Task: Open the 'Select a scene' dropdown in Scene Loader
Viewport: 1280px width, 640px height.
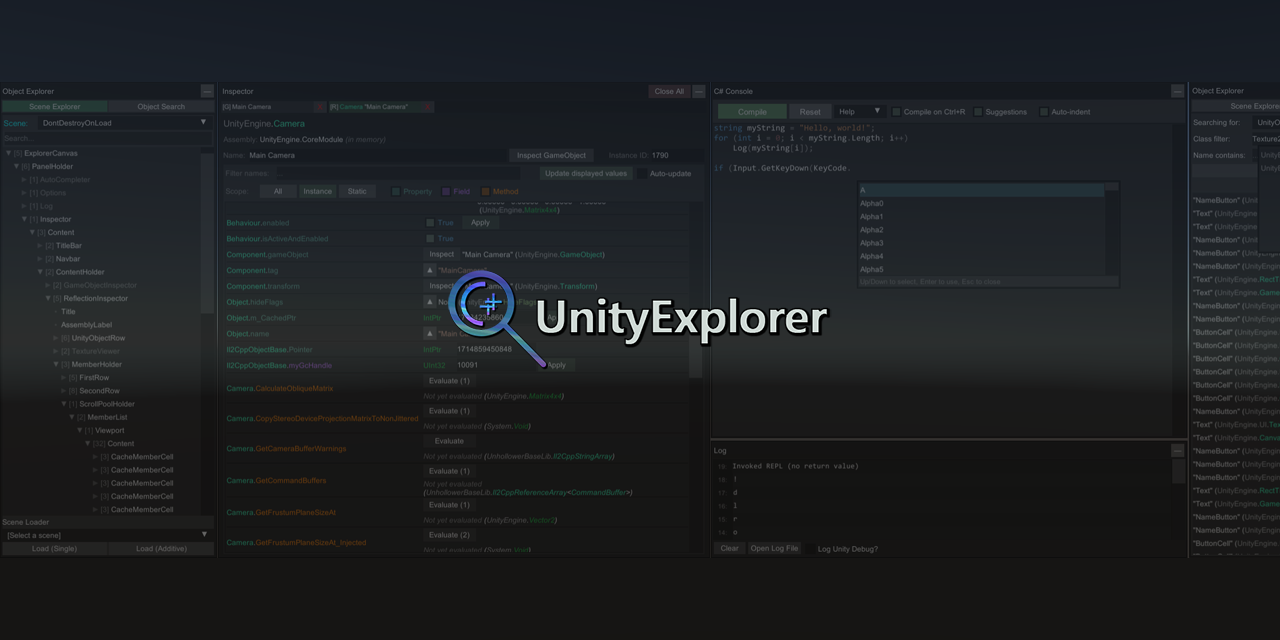Action: 107,535
